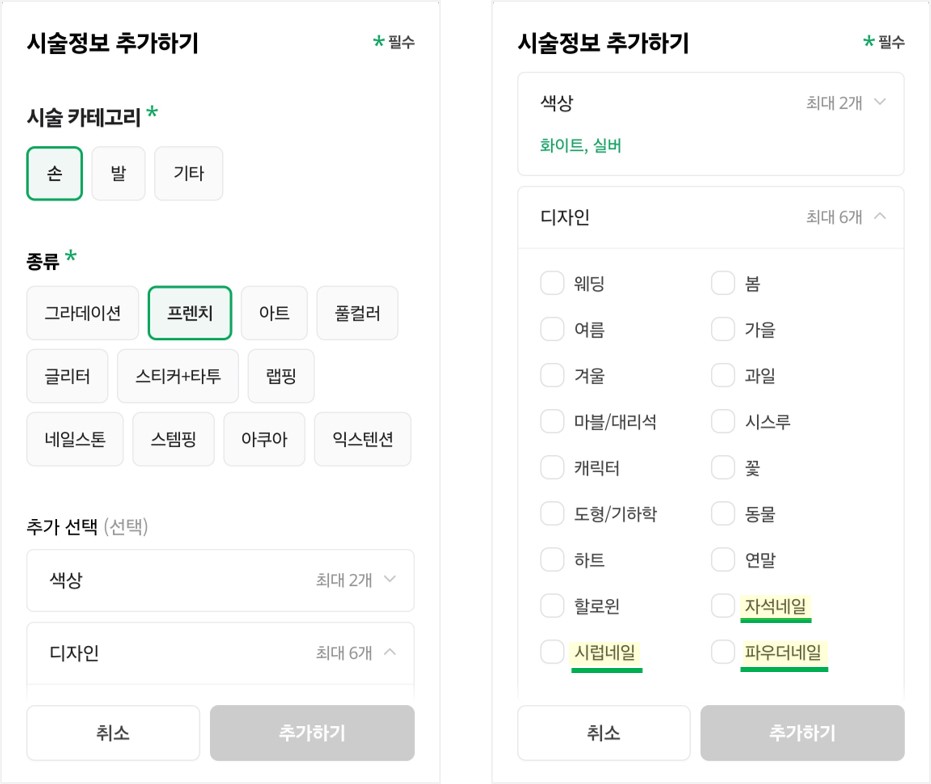
Task: Choose the 아쿠아 type chip
Action: point(264,439)
